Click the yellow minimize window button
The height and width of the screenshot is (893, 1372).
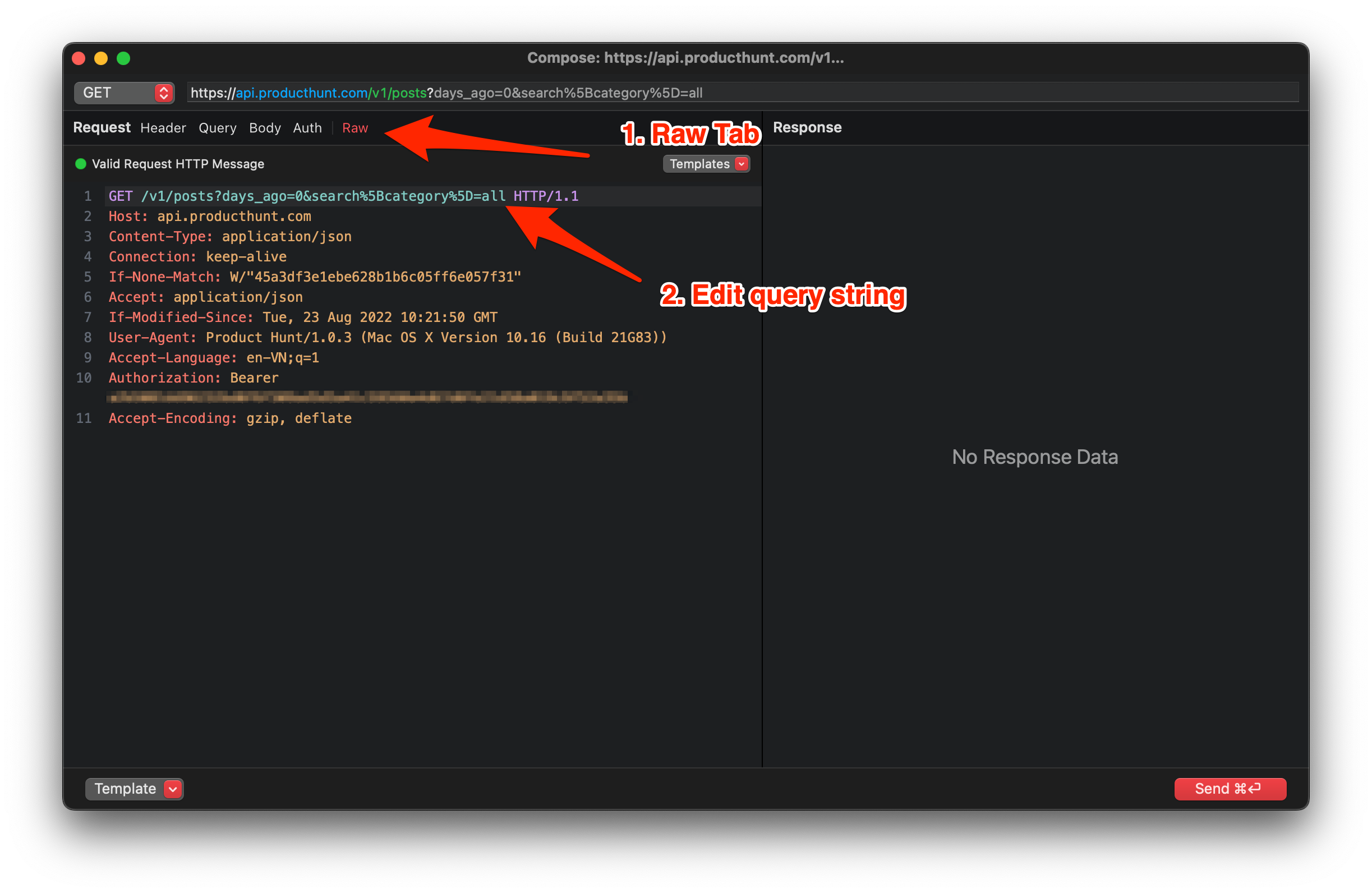(101, 58)
